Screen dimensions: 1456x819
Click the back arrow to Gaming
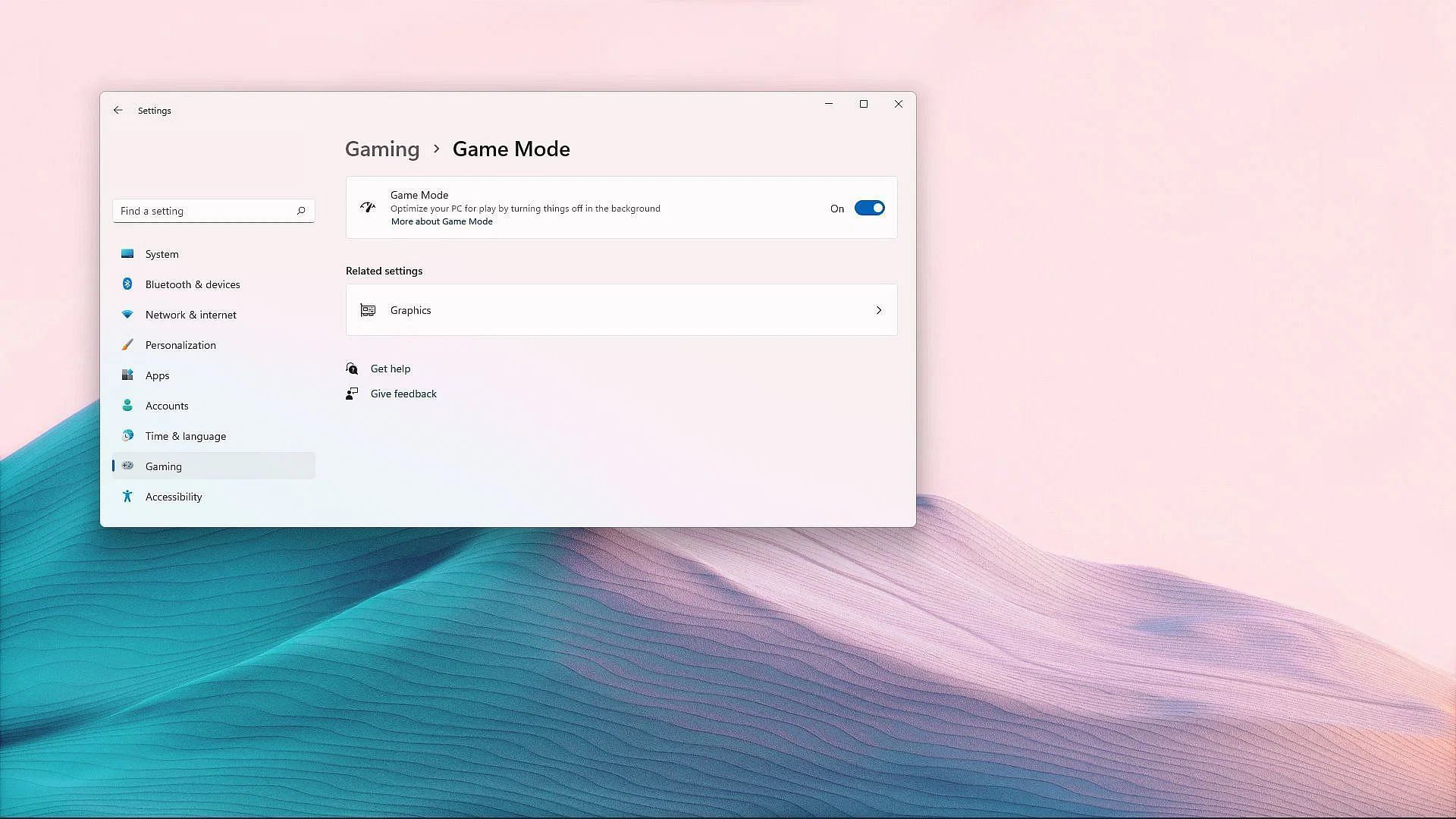tap(118, 110)
